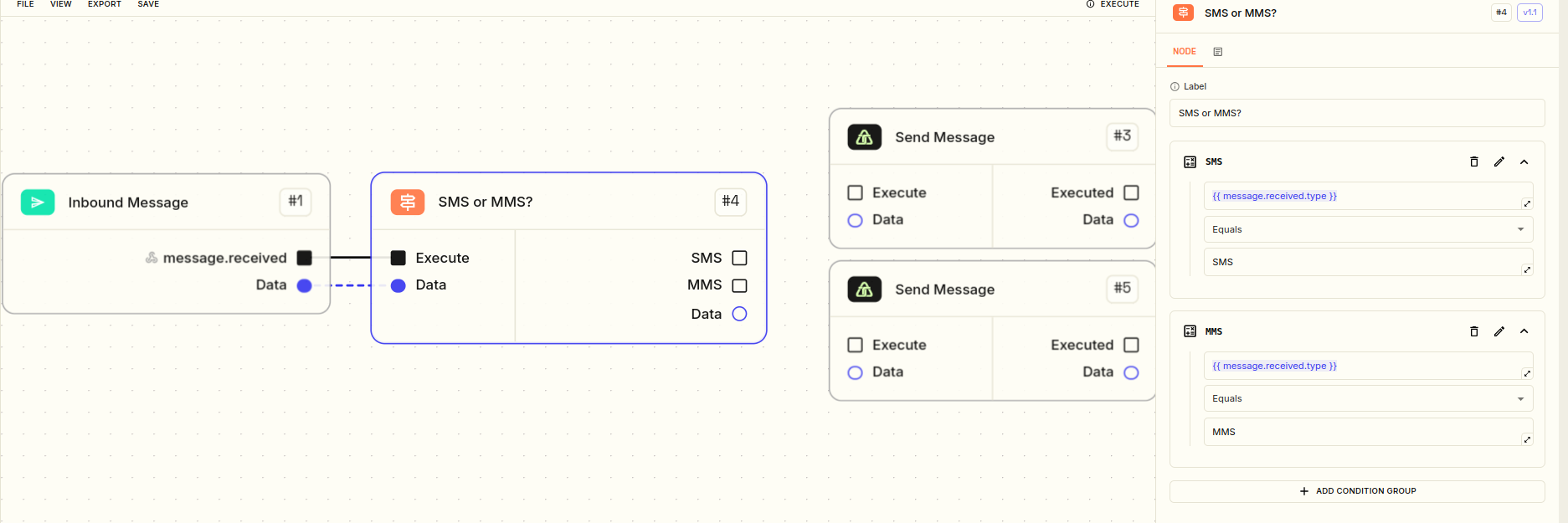Edit the MMS condition group name
The height and width of the screenshot is (523, 1568).
(1499, 331)
